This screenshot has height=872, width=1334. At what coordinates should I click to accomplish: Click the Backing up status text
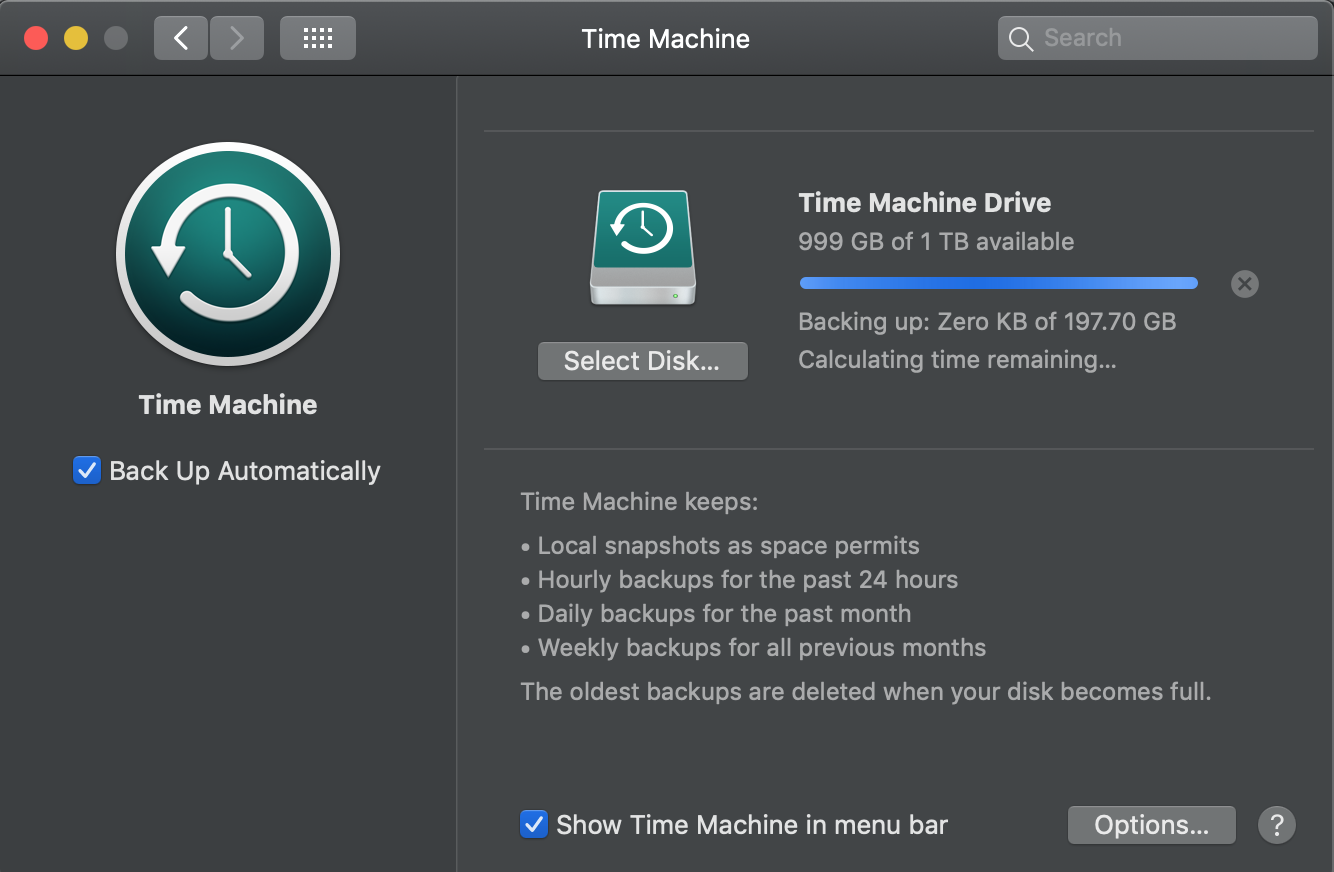pos(987,321)
